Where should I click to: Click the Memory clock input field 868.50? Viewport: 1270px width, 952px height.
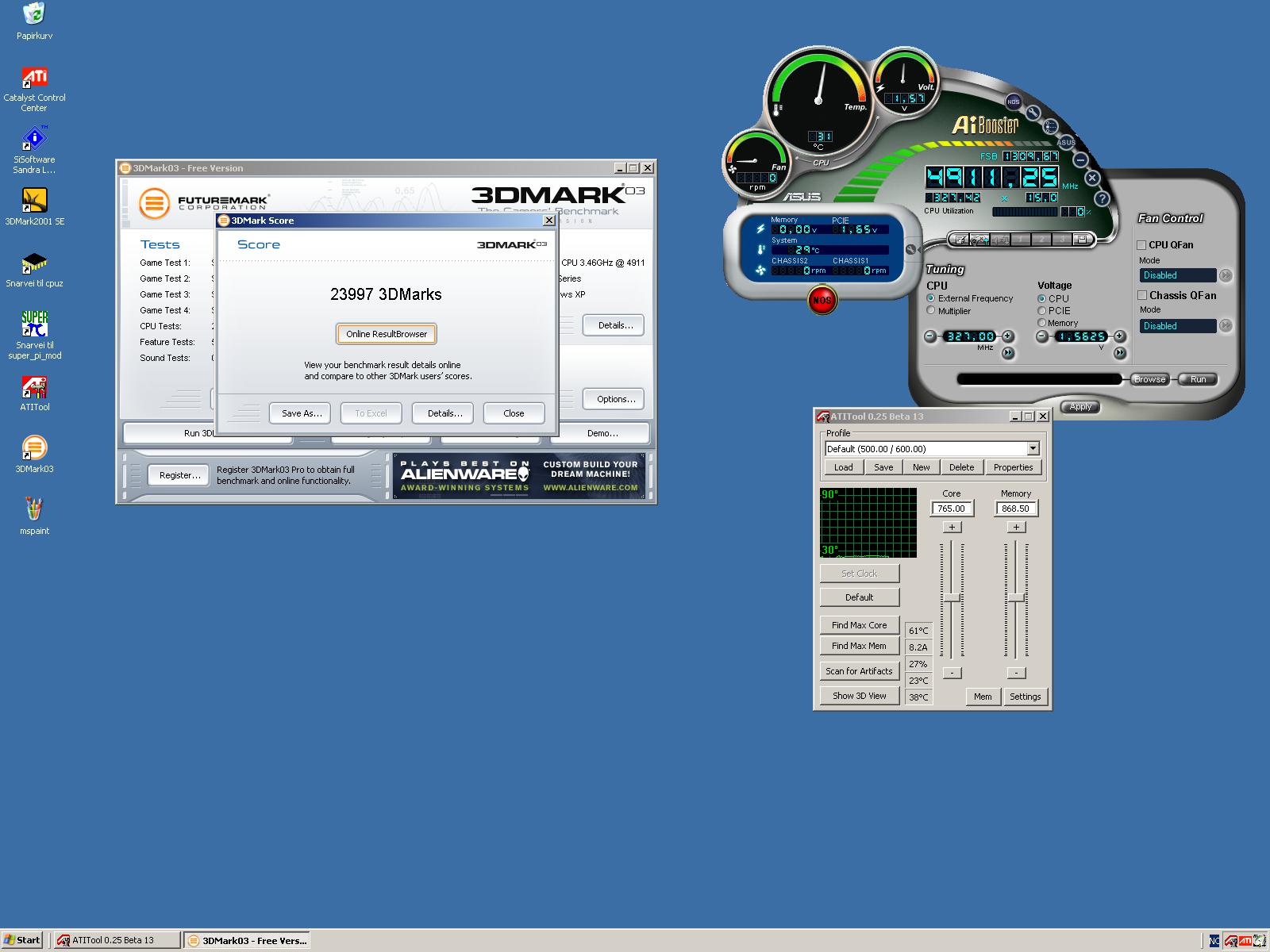click(1015, 509)
